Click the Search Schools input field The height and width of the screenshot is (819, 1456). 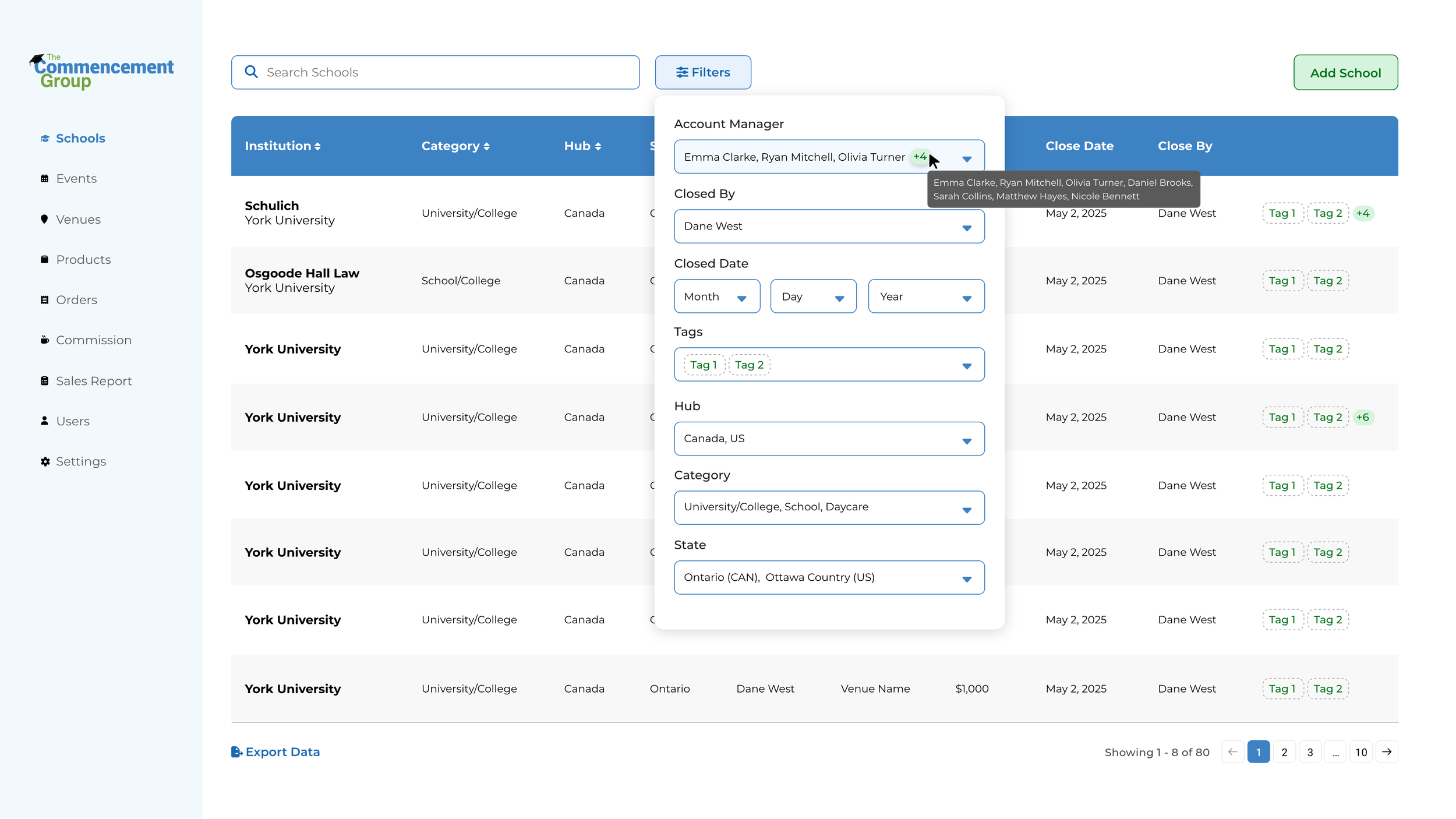point(443,72)
